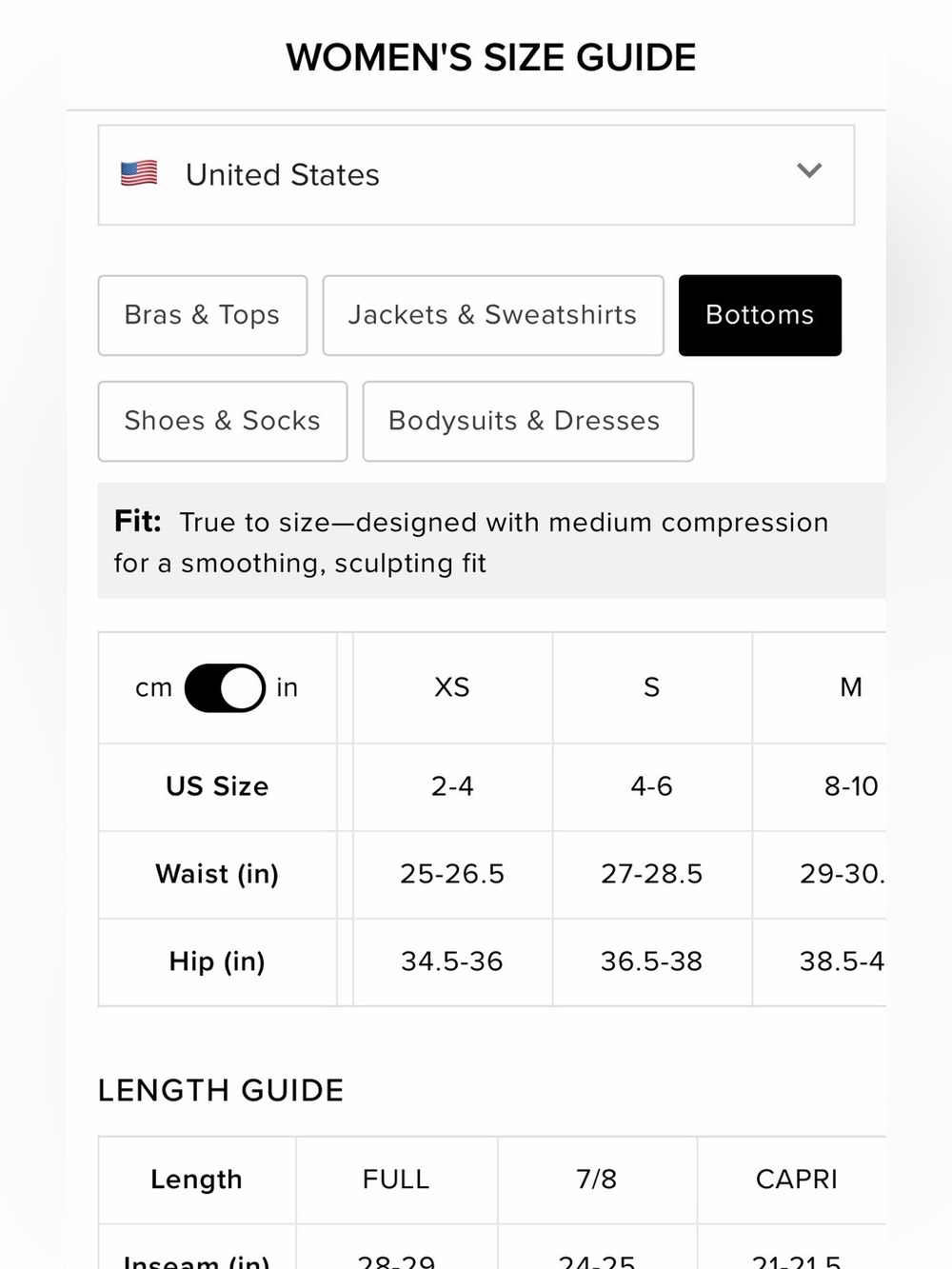Switch to the Bras & Tops tab
This screenshot has width=952, height=1269.
[x=203, y=315]
